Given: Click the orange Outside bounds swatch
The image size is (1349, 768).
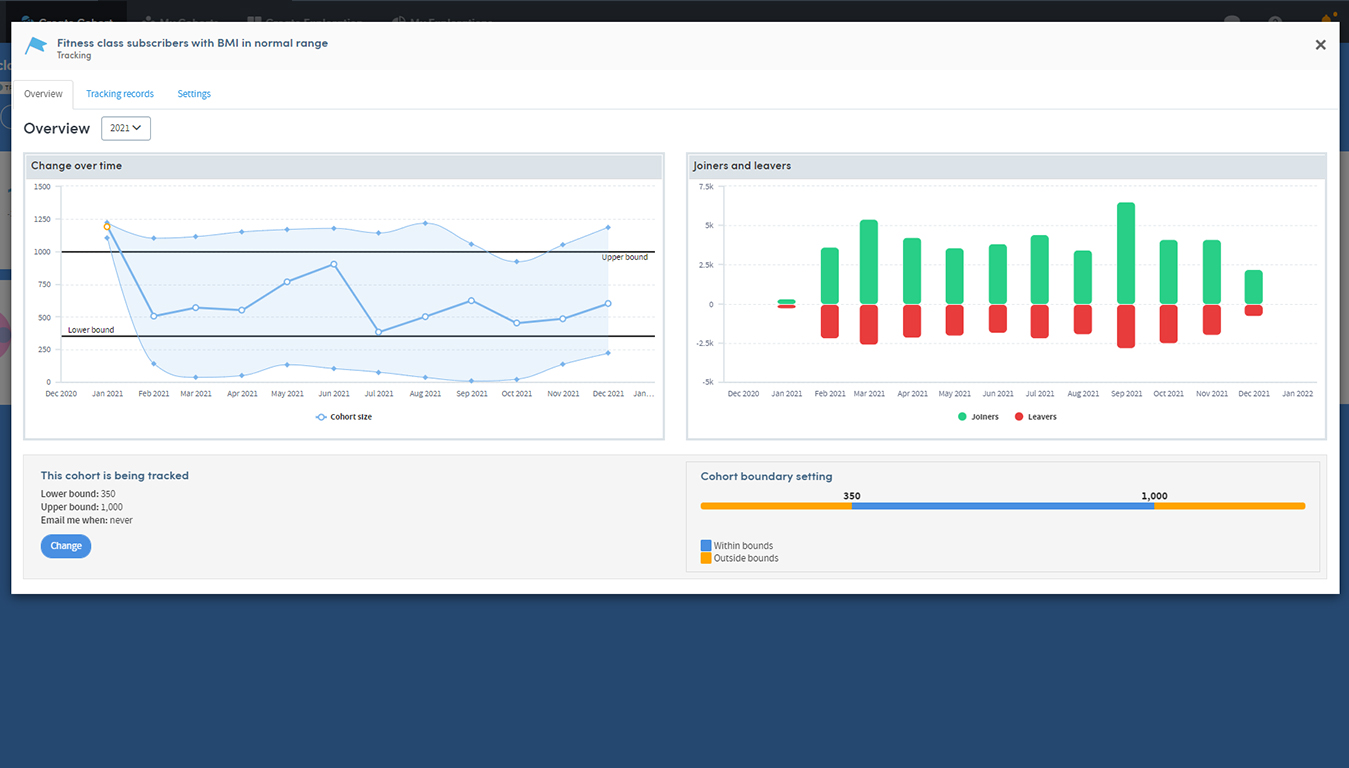Looking at the screenshot, I should (706, 558).
